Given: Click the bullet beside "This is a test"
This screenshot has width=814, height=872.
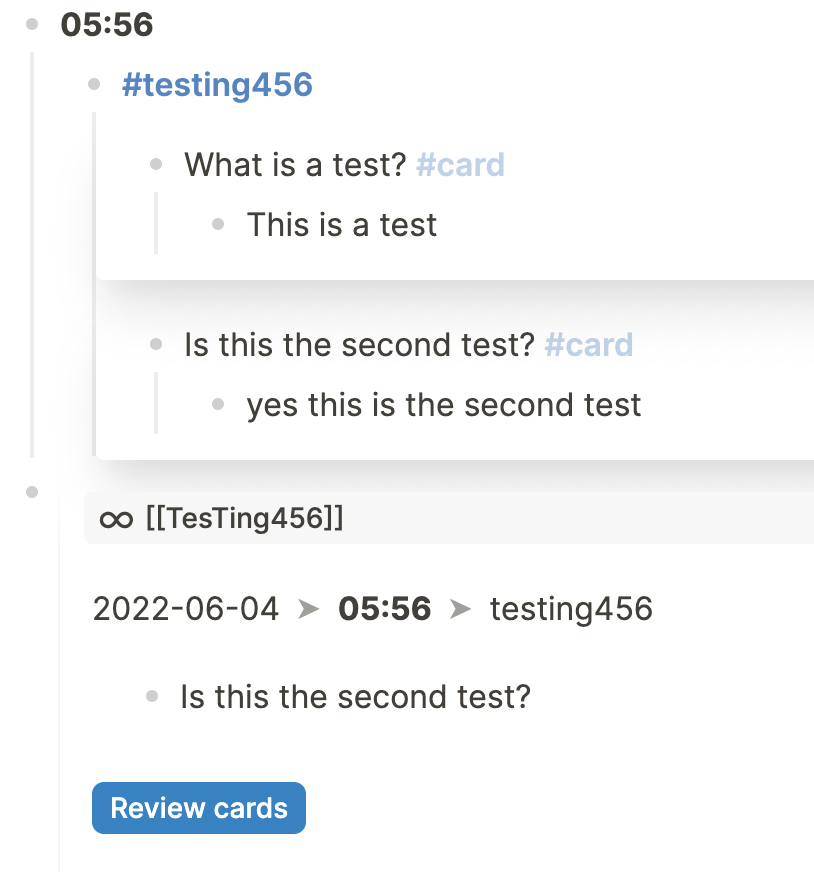Looking at the screenshot, I should (217, 224).
